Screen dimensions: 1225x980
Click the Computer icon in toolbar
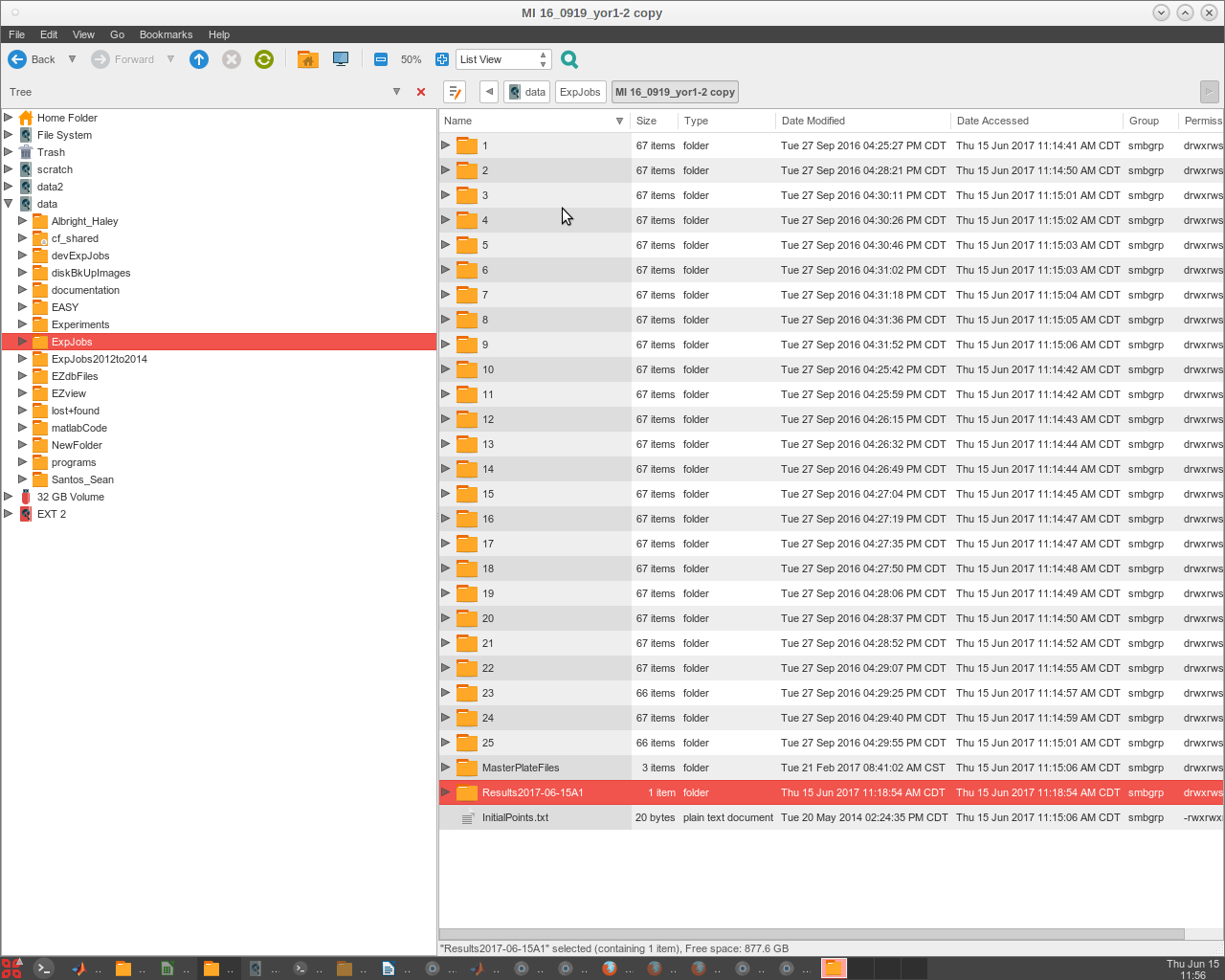tap(341, 59)
